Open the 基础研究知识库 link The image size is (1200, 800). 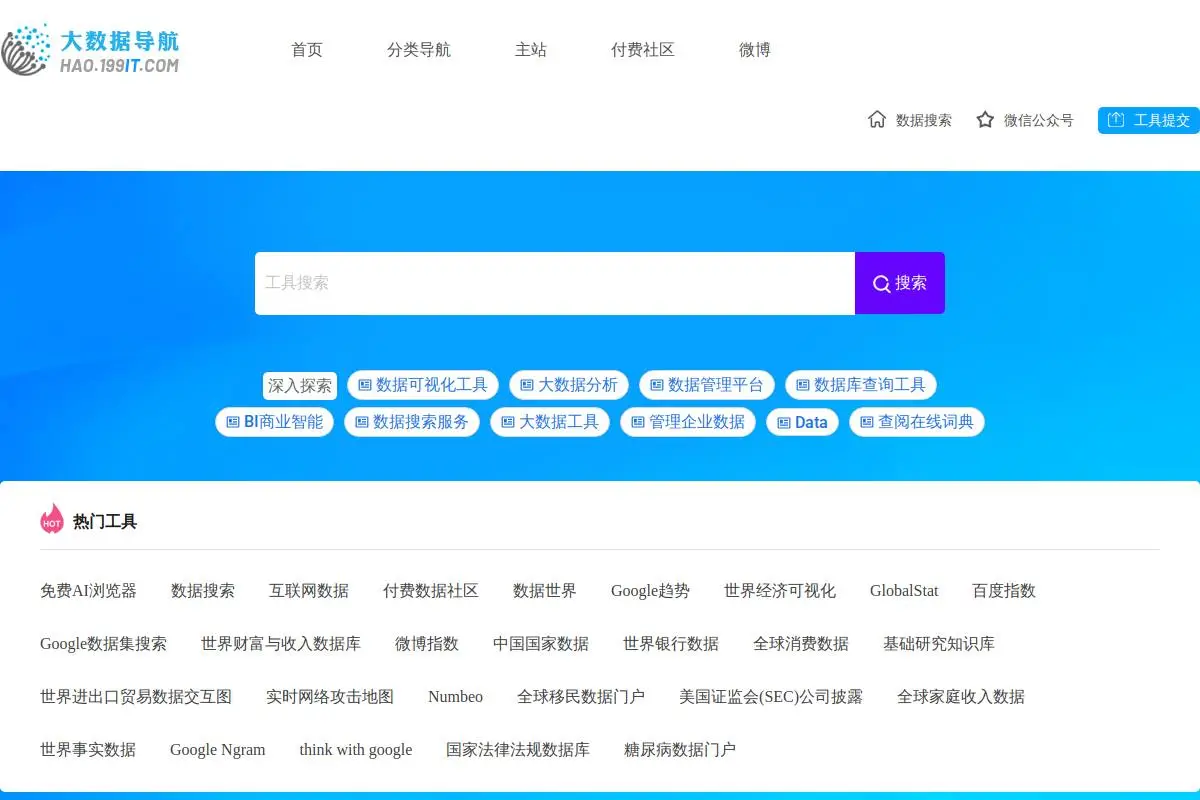[x=939, y=644]
